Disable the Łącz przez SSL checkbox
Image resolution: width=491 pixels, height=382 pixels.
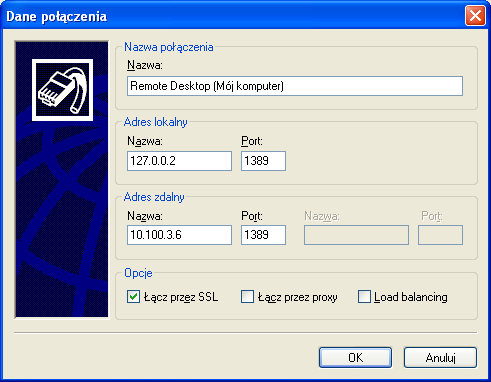[133, 297]
